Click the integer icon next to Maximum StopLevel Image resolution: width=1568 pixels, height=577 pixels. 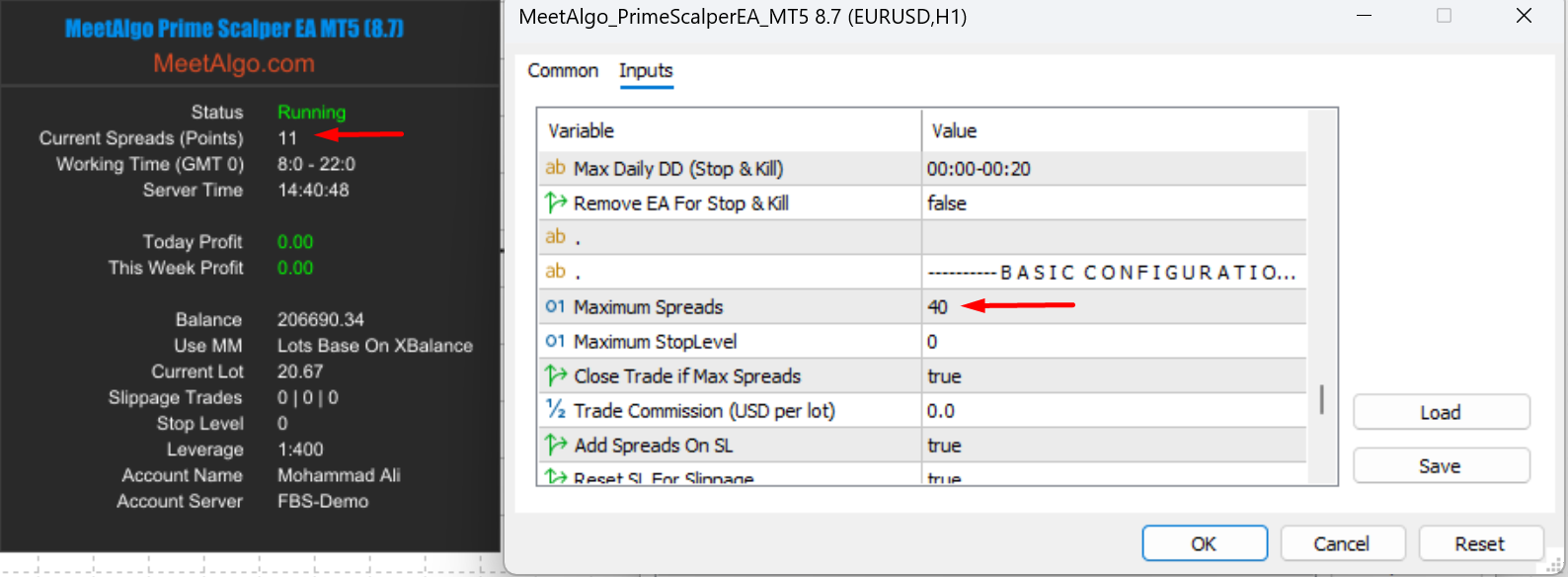tap(555, 341)
